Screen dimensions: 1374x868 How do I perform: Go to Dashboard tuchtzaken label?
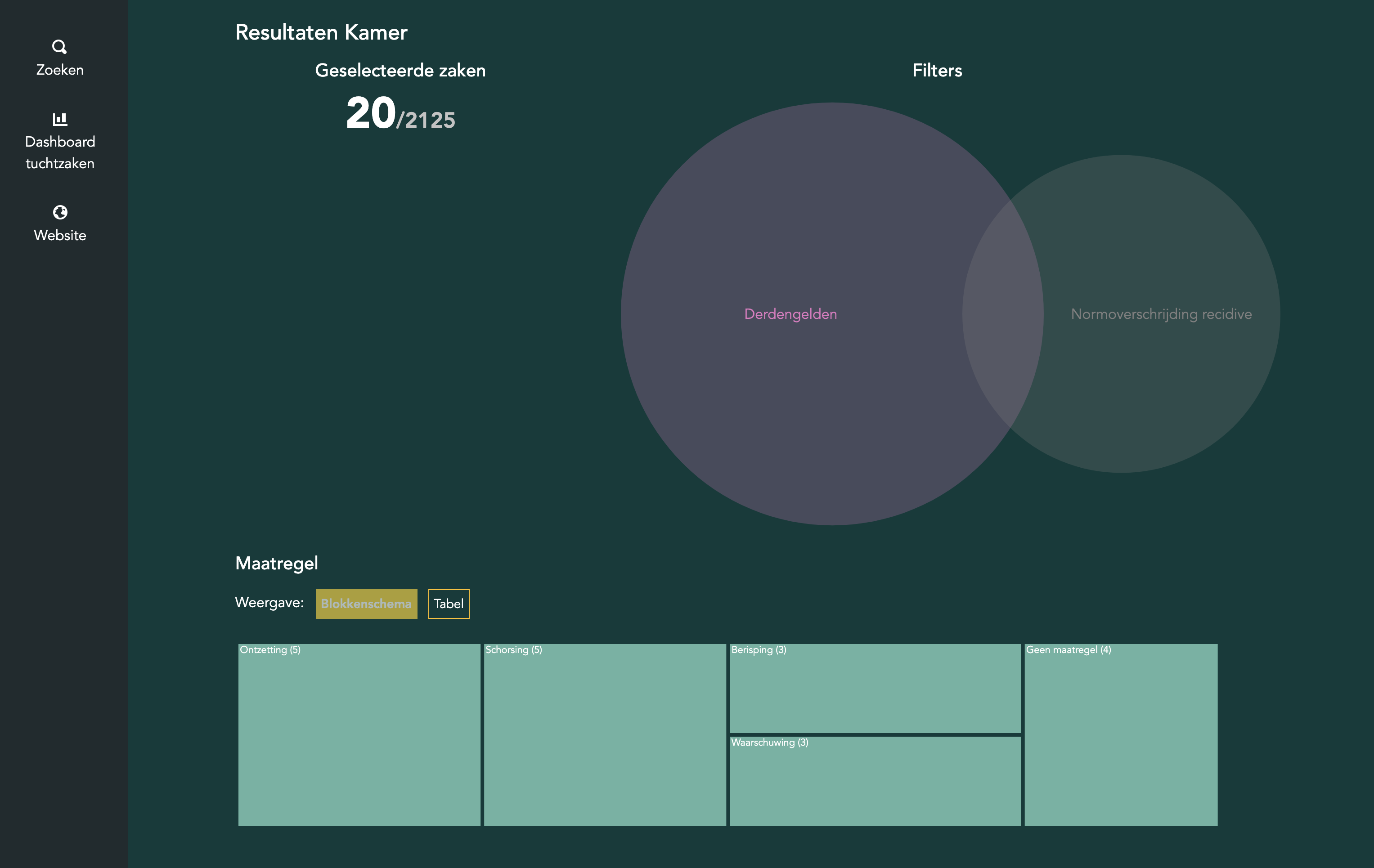coord(60,152)
